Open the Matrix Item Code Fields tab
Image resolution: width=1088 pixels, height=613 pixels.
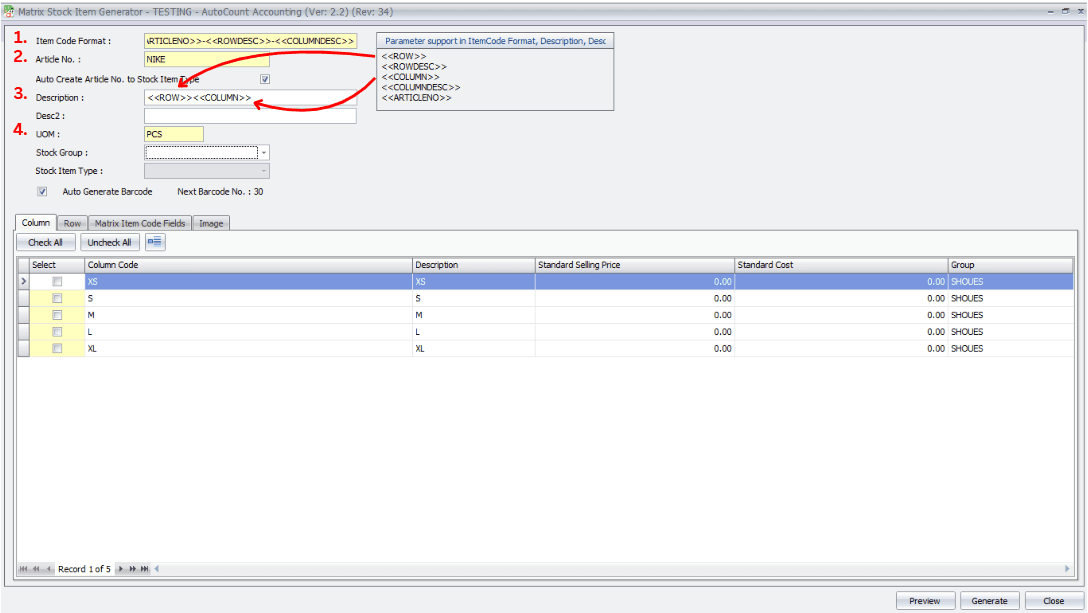coord(140,224)
